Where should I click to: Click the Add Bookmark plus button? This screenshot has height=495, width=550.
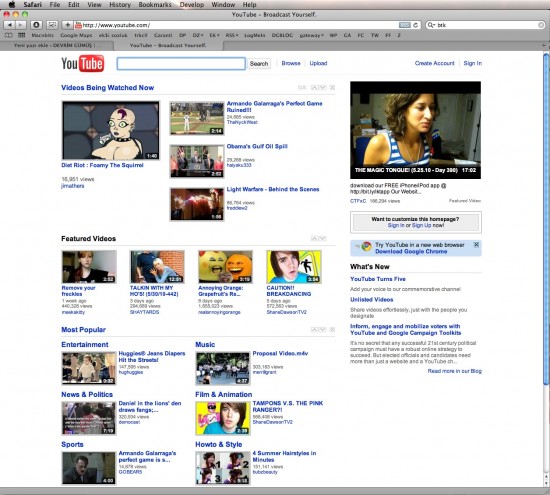(x=67, y=25)
